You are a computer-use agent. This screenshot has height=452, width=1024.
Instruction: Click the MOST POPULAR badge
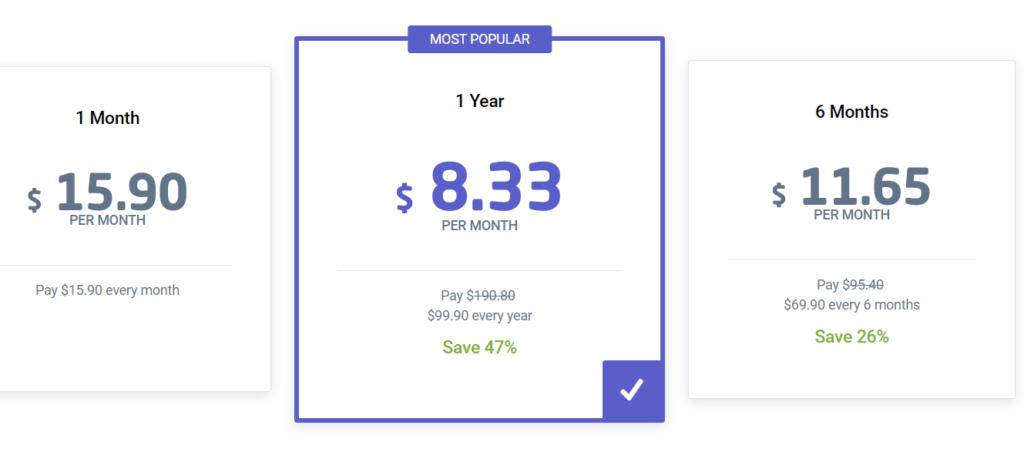[479, 39]
